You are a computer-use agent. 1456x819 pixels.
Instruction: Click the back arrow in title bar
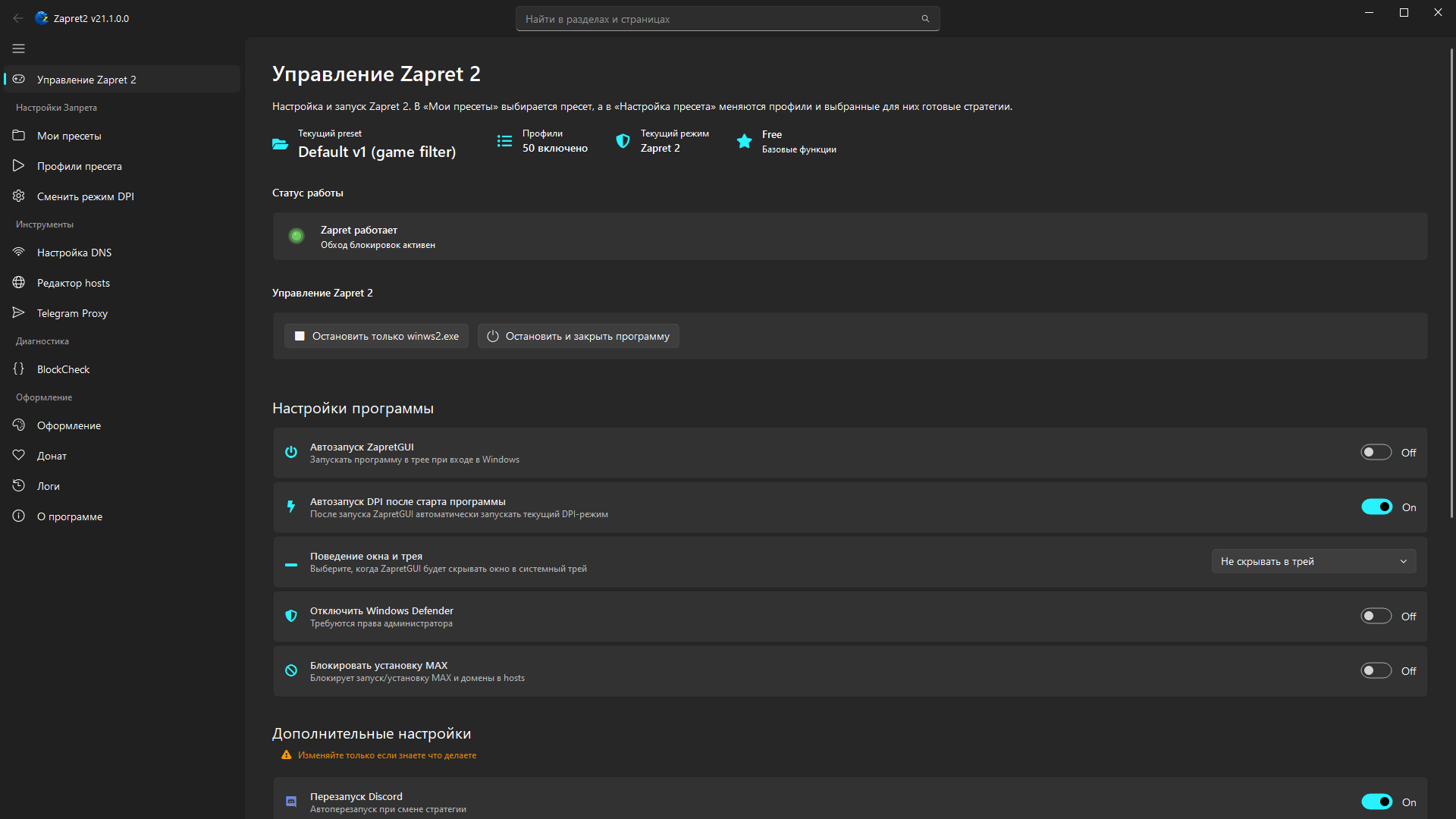point(18,18)
